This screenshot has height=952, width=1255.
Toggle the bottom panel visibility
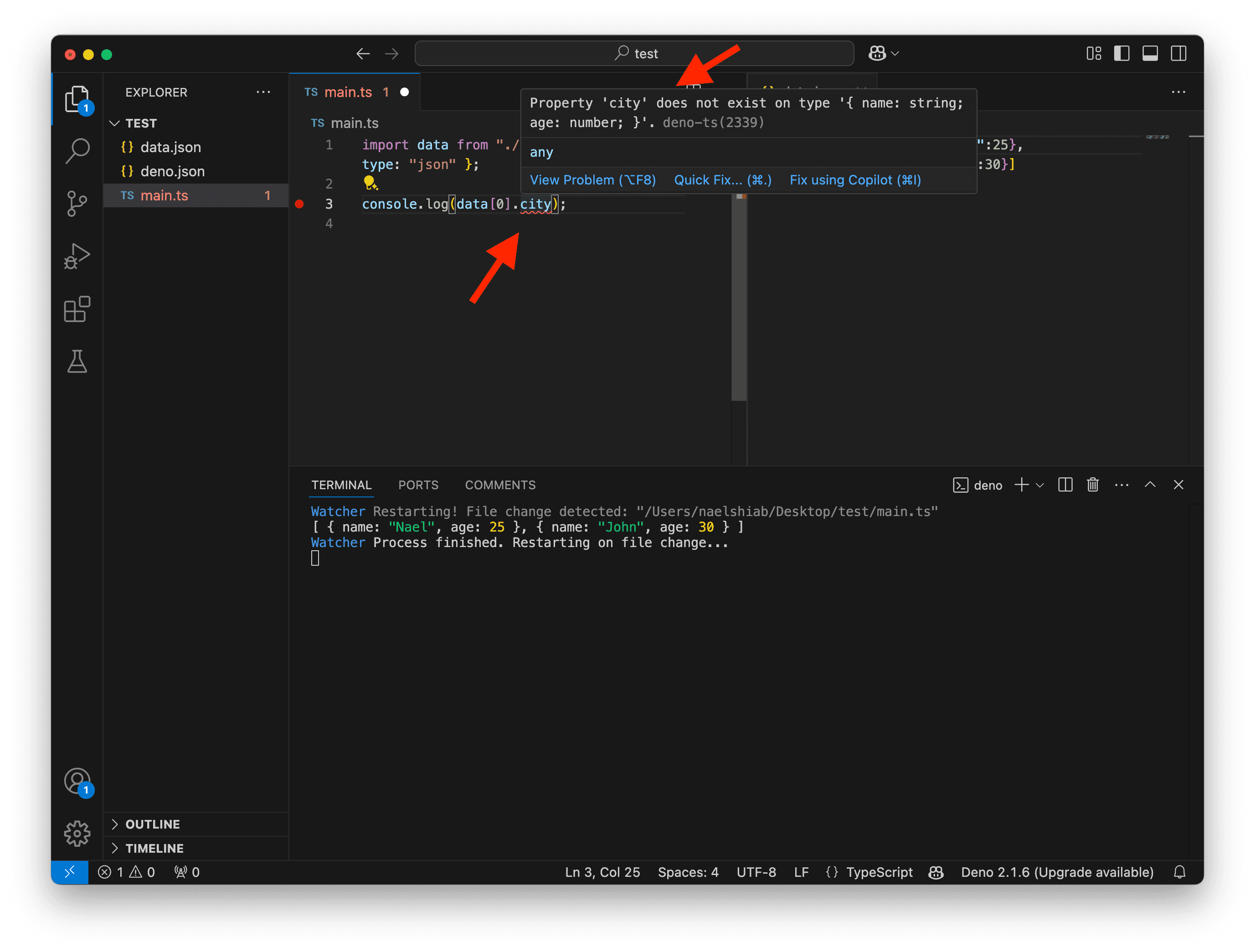(x=1150, y=53)
